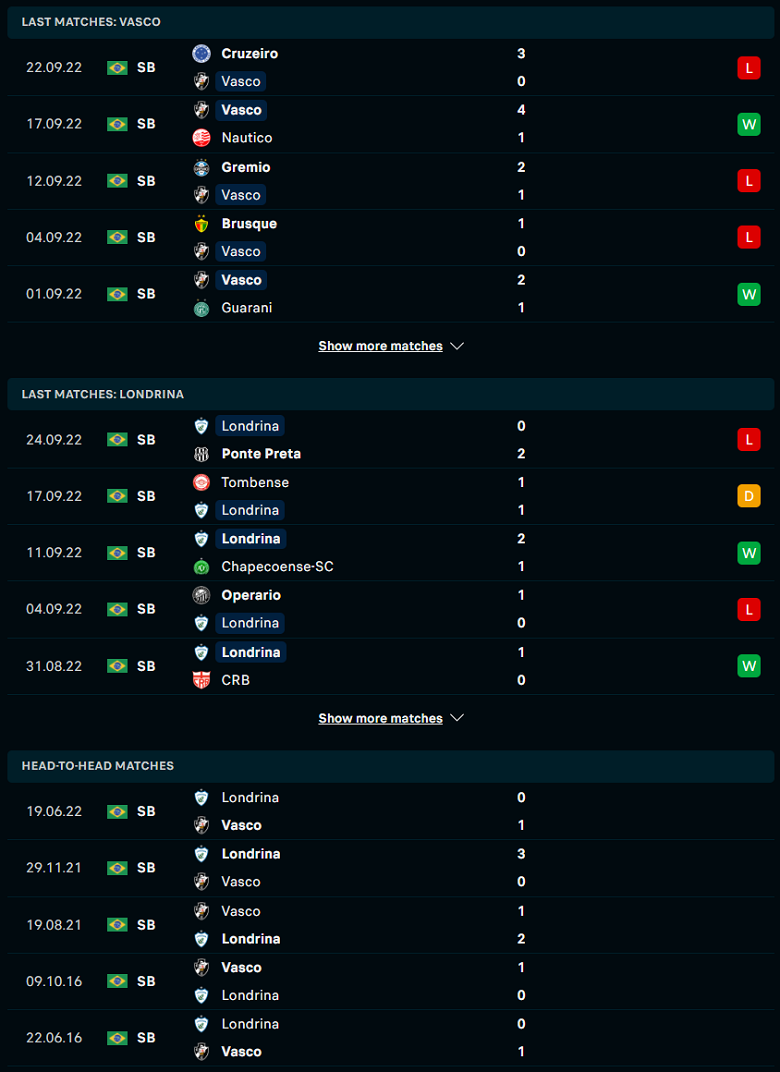Viewport: 780px width, 1072px height.
Task: Click the Operario club crest icon
Action: click(201, 595)
